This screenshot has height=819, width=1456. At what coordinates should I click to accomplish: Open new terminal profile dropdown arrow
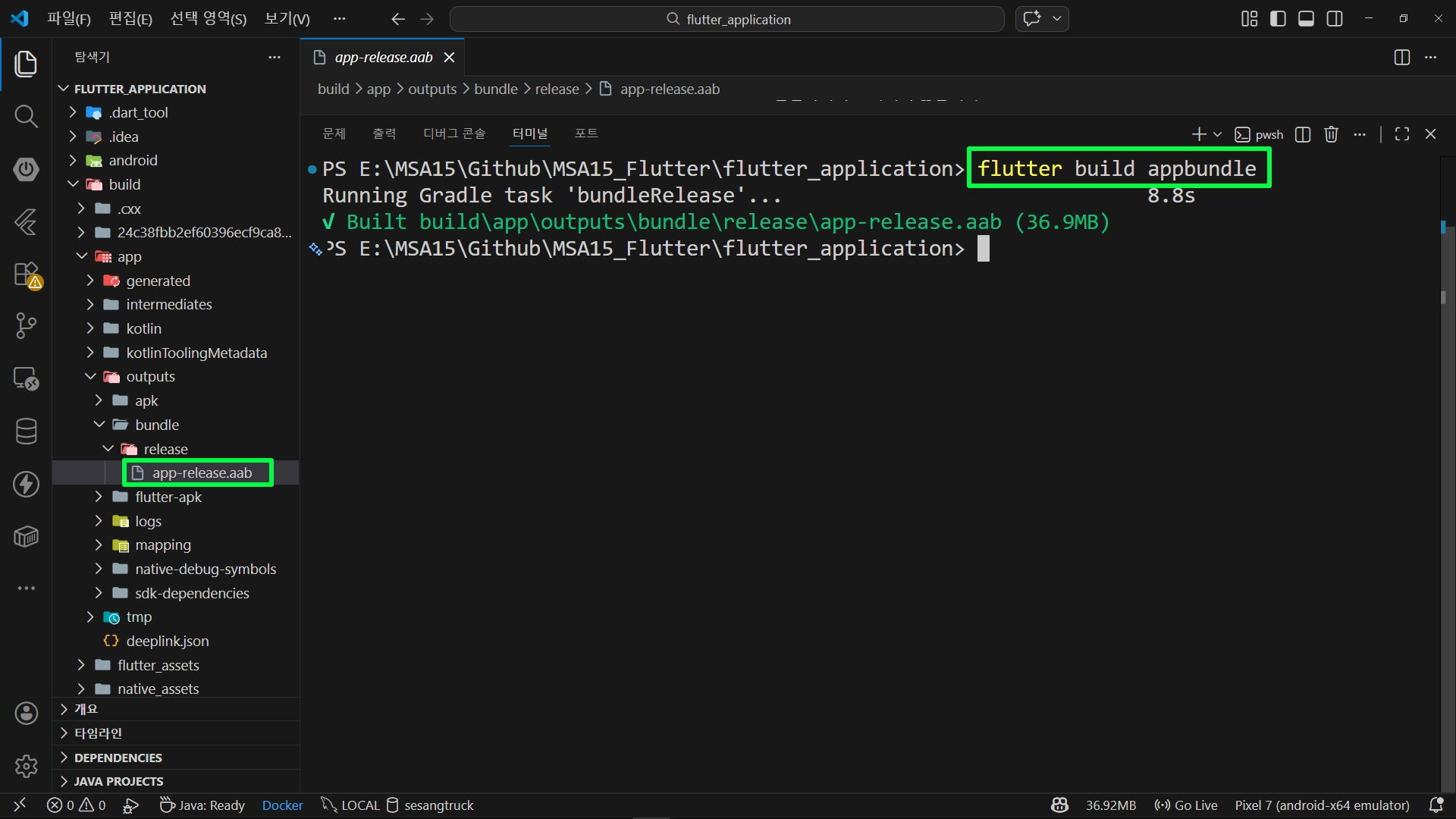[1218, 134]
